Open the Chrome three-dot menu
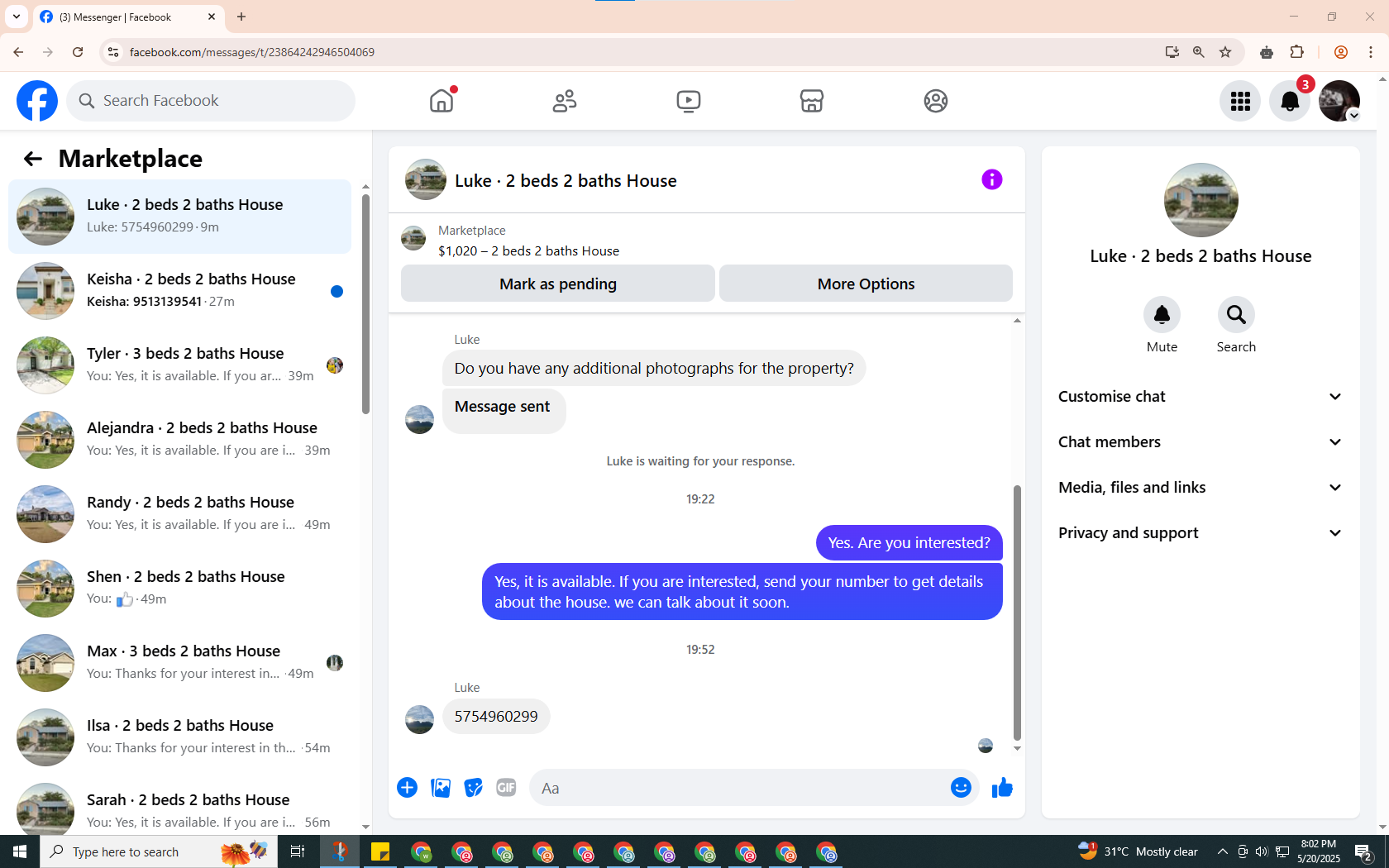1389x868 pixels. pyautogui.click(x=1370, y=52)
